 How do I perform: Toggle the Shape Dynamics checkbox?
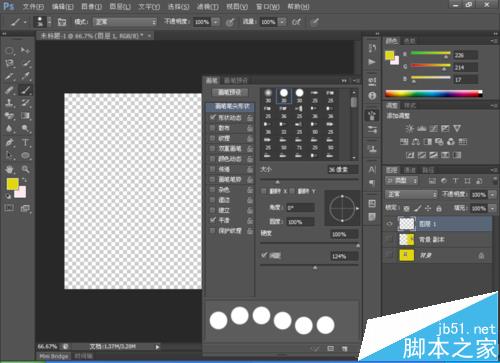212,117
